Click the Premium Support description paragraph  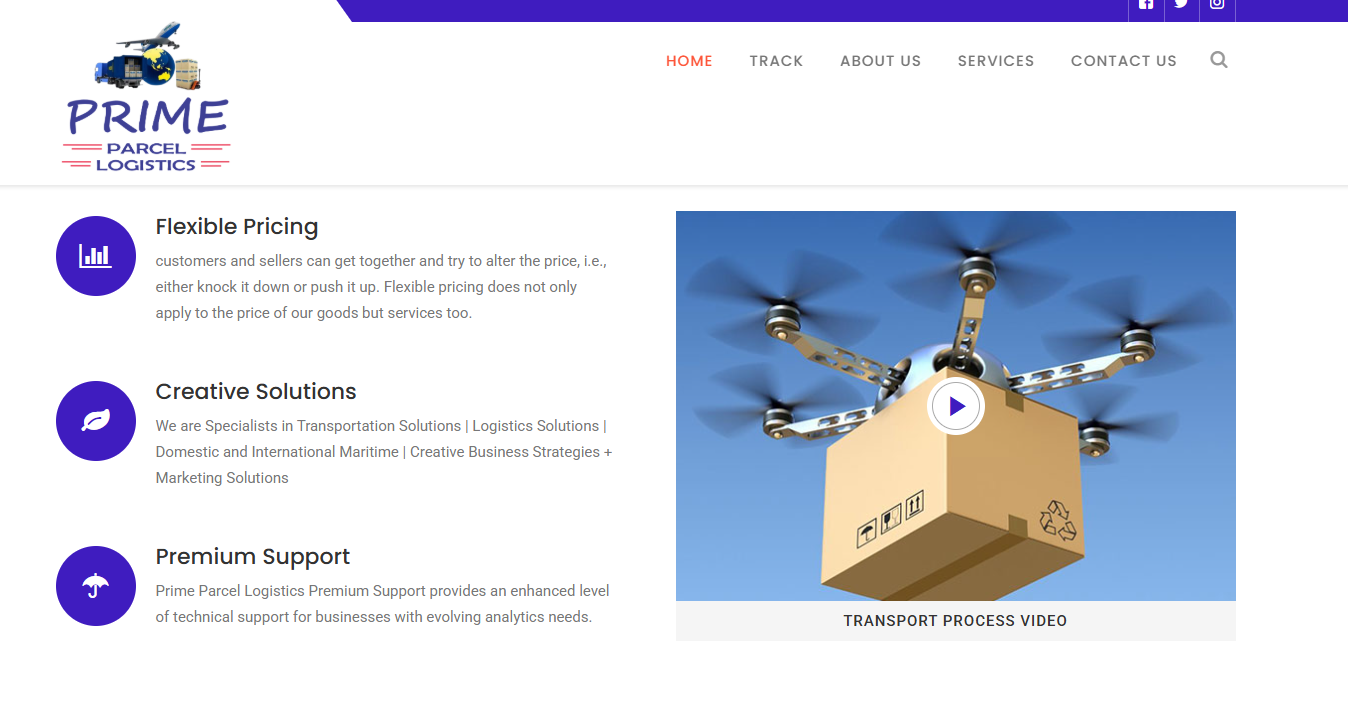point(382,604)
